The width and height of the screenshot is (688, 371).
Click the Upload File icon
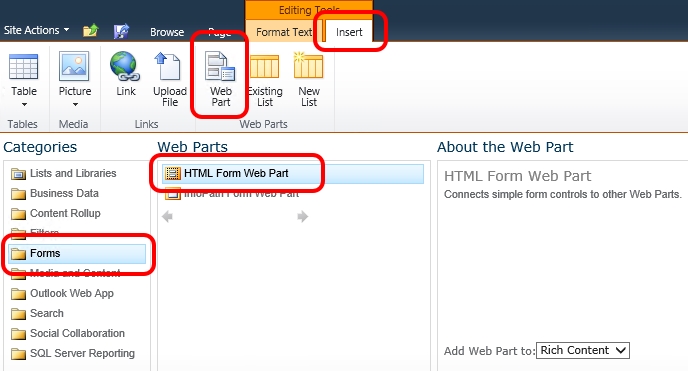coord(170,78)
